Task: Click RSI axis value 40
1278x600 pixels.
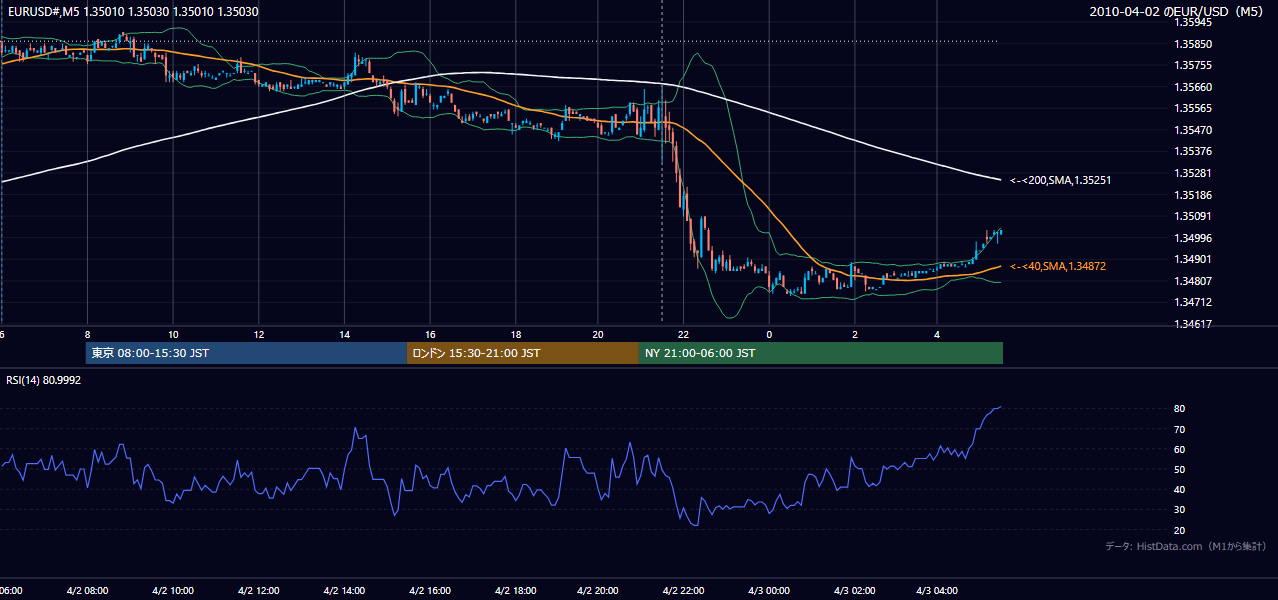Action: tap(1180, 489)
